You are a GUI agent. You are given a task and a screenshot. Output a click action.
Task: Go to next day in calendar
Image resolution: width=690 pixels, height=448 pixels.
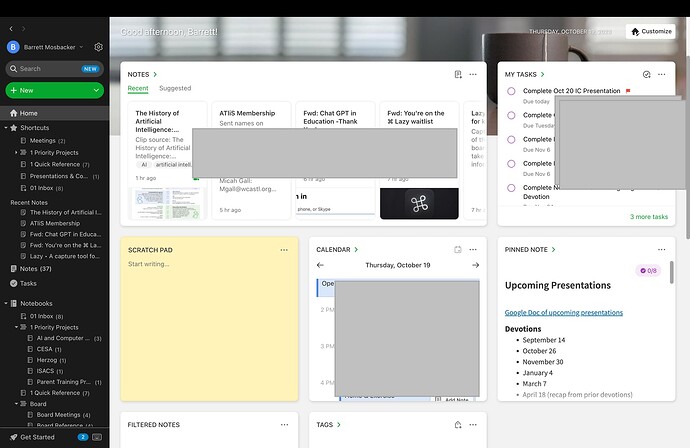click(475, 265)
